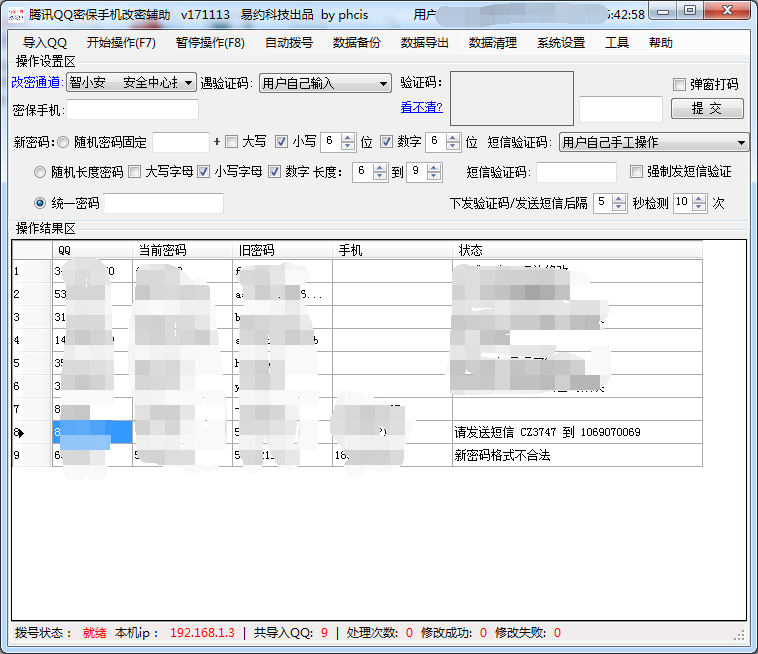Toggle the 小写 checkbox
The width and height of the screenshot is (758, 654).
coord(281,142)
